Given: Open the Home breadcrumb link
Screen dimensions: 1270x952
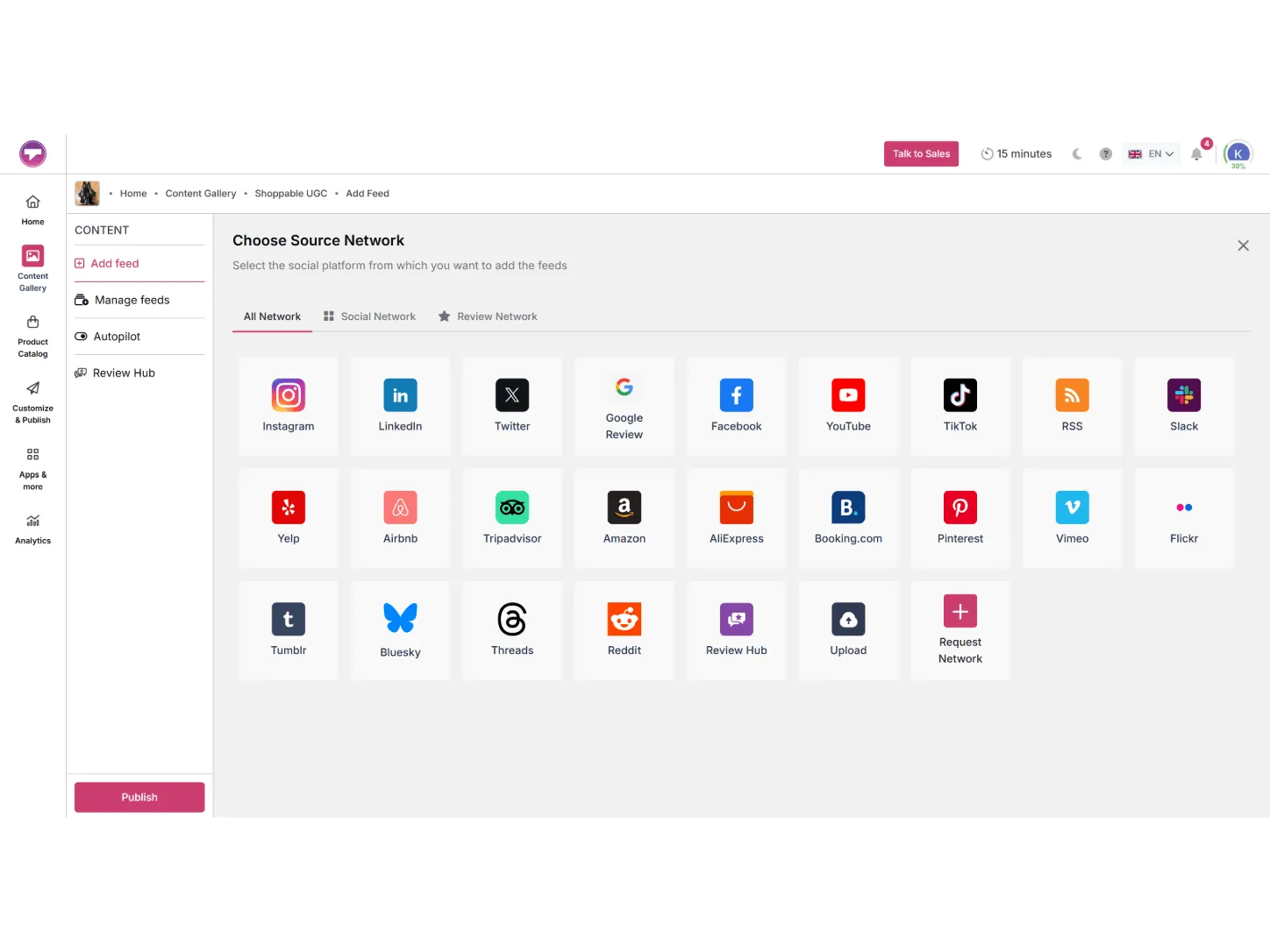Looking at the screenshot, I should pos(133,194).
